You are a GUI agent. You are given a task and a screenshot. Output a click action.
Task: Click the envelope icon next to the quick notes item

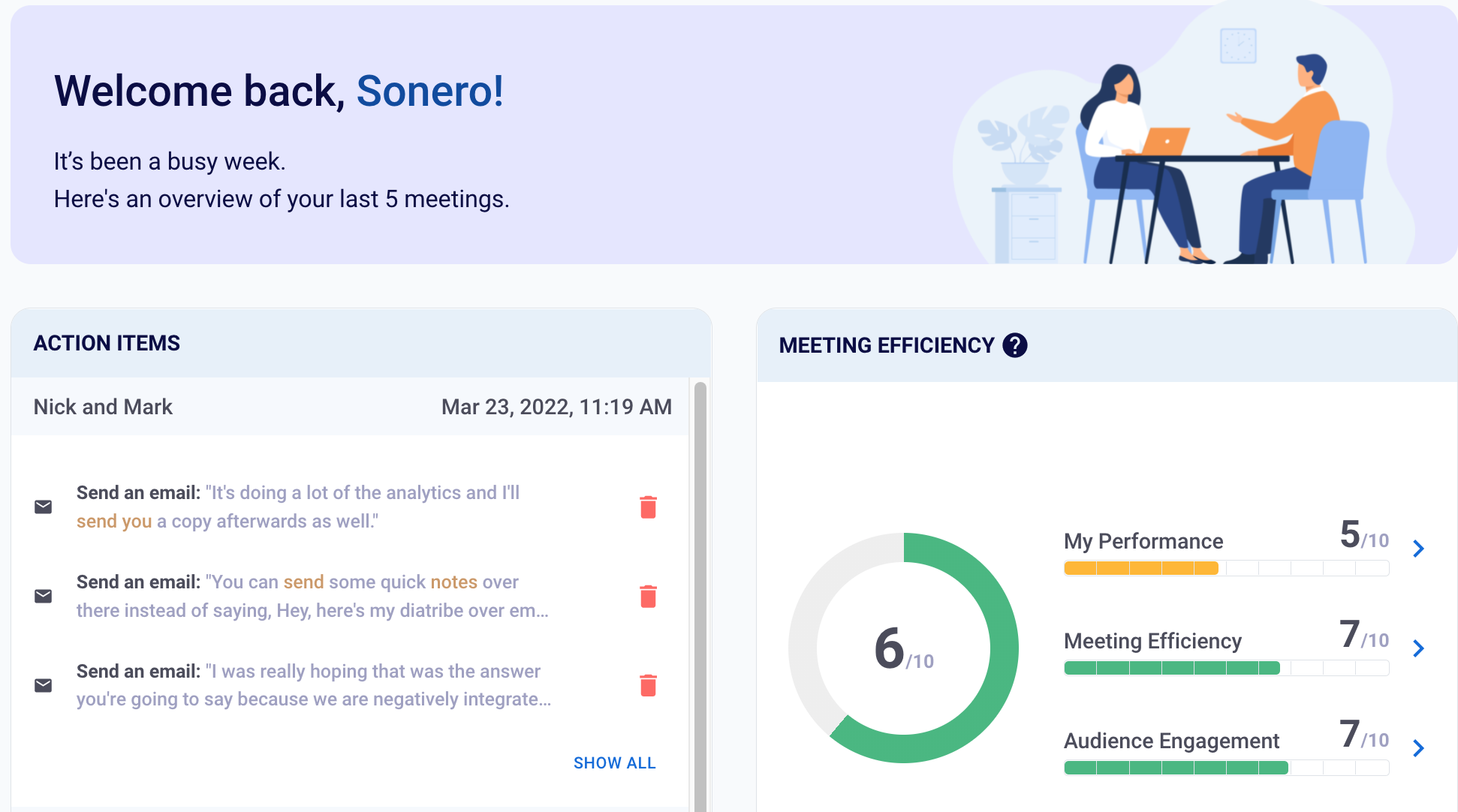click(44, 596)
